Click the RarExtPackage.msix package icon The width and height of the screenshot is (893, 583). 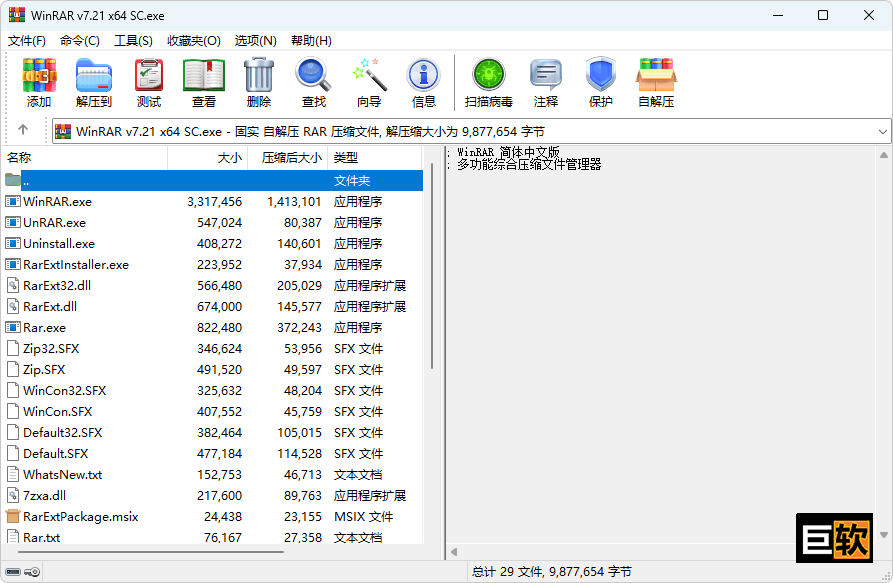[x=13, y=516]
